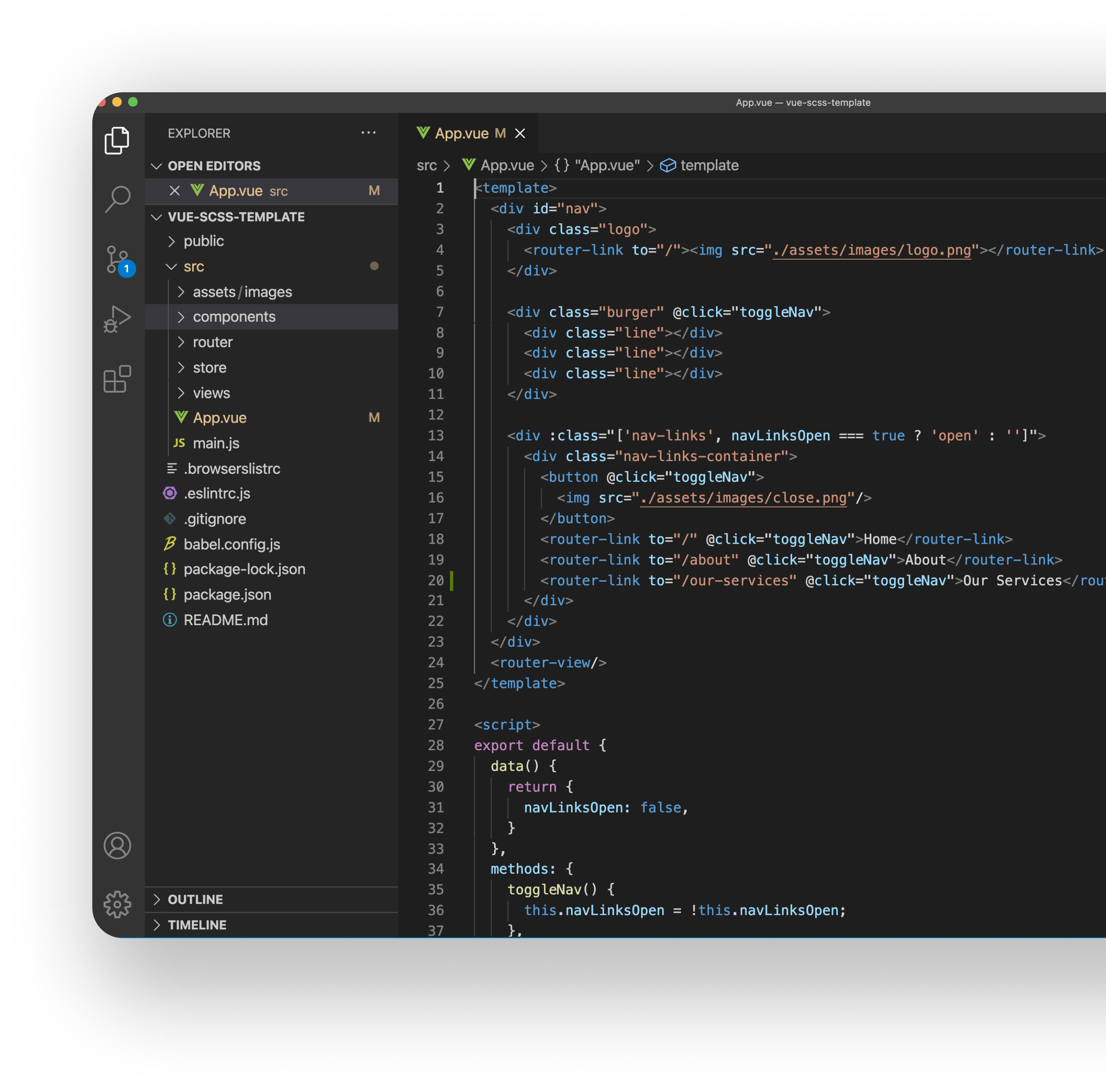Open package-lock.json file
The image size is (1106, 1092).
tap(272, 569)
